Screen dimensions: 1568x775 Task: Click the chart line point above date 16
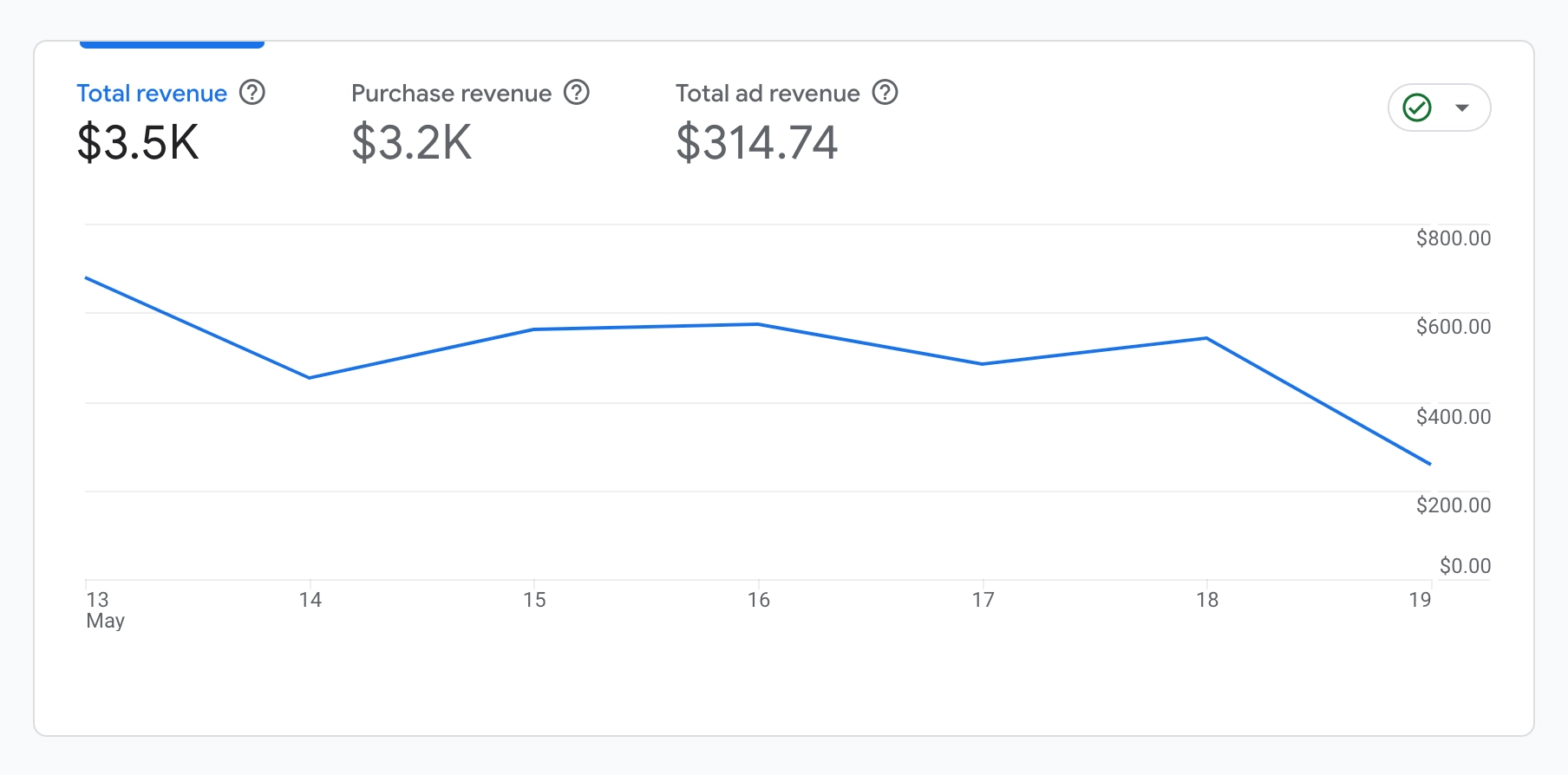tap(759, 324)
